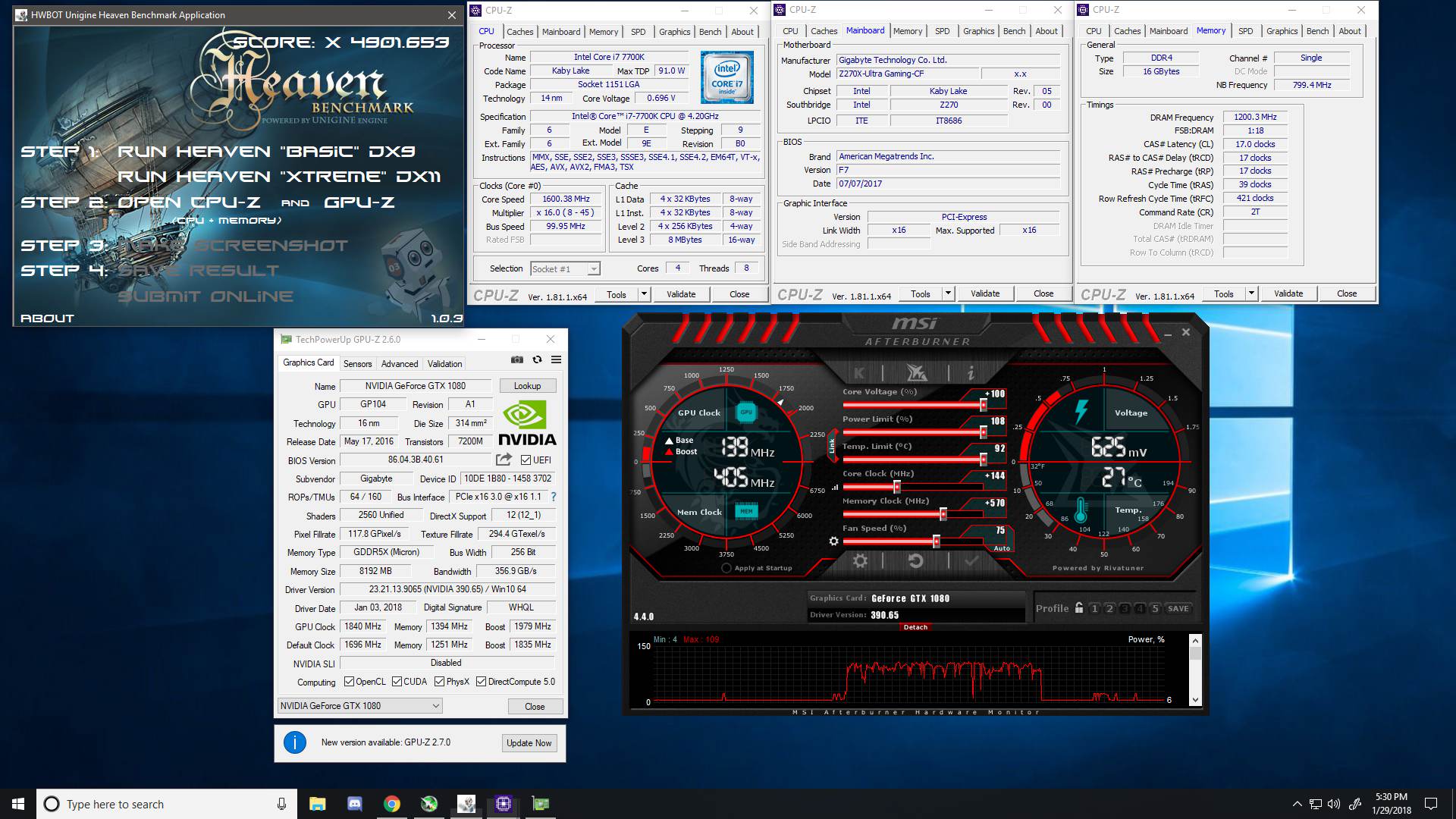The height and width of the screenshot is (819, 1456).
Task: Click GPU-Z BIOS export share icon
Action: click(504, 460)
